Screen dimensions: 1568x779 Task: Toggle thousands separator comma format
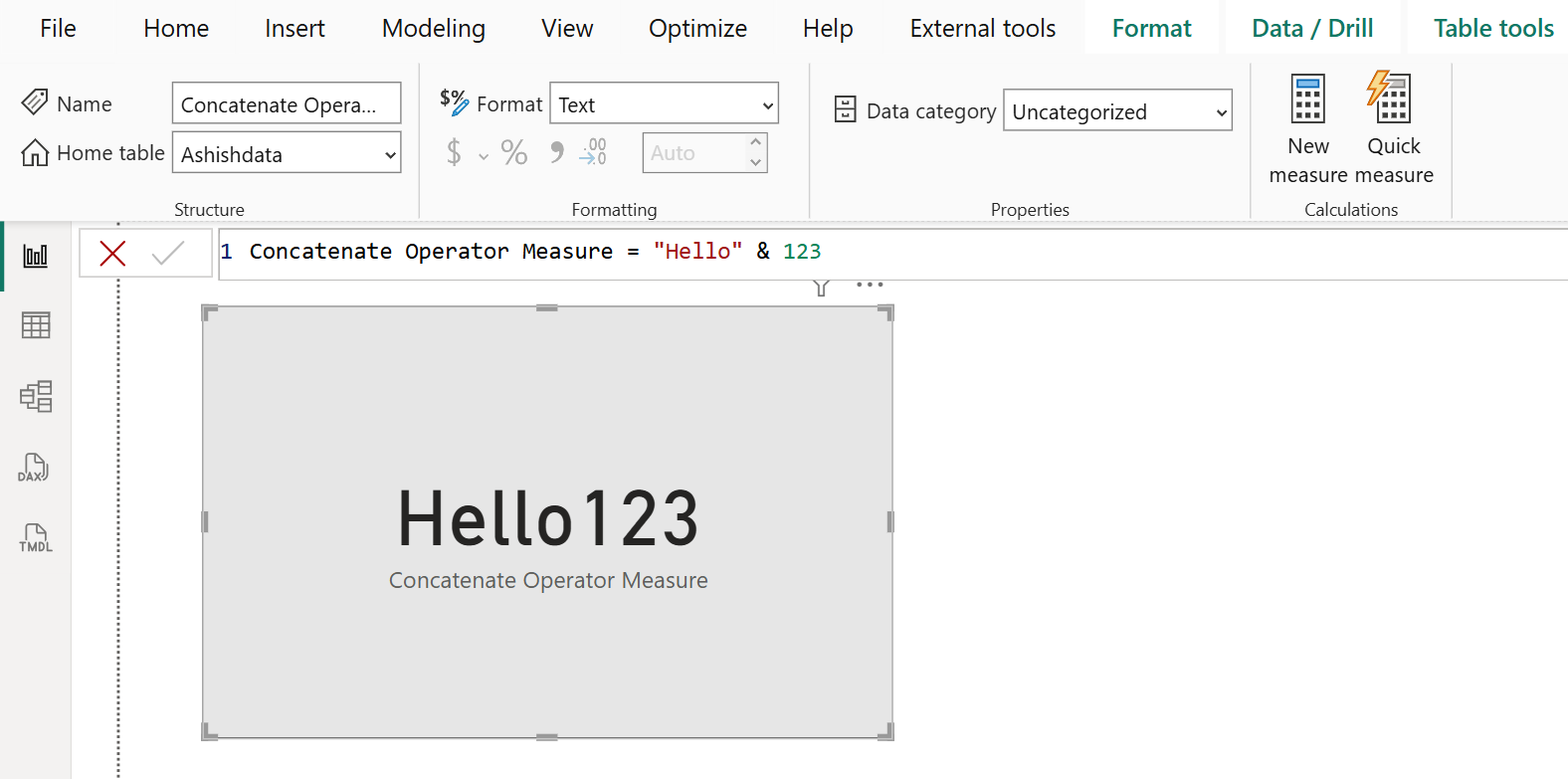(x=556, y=152)
